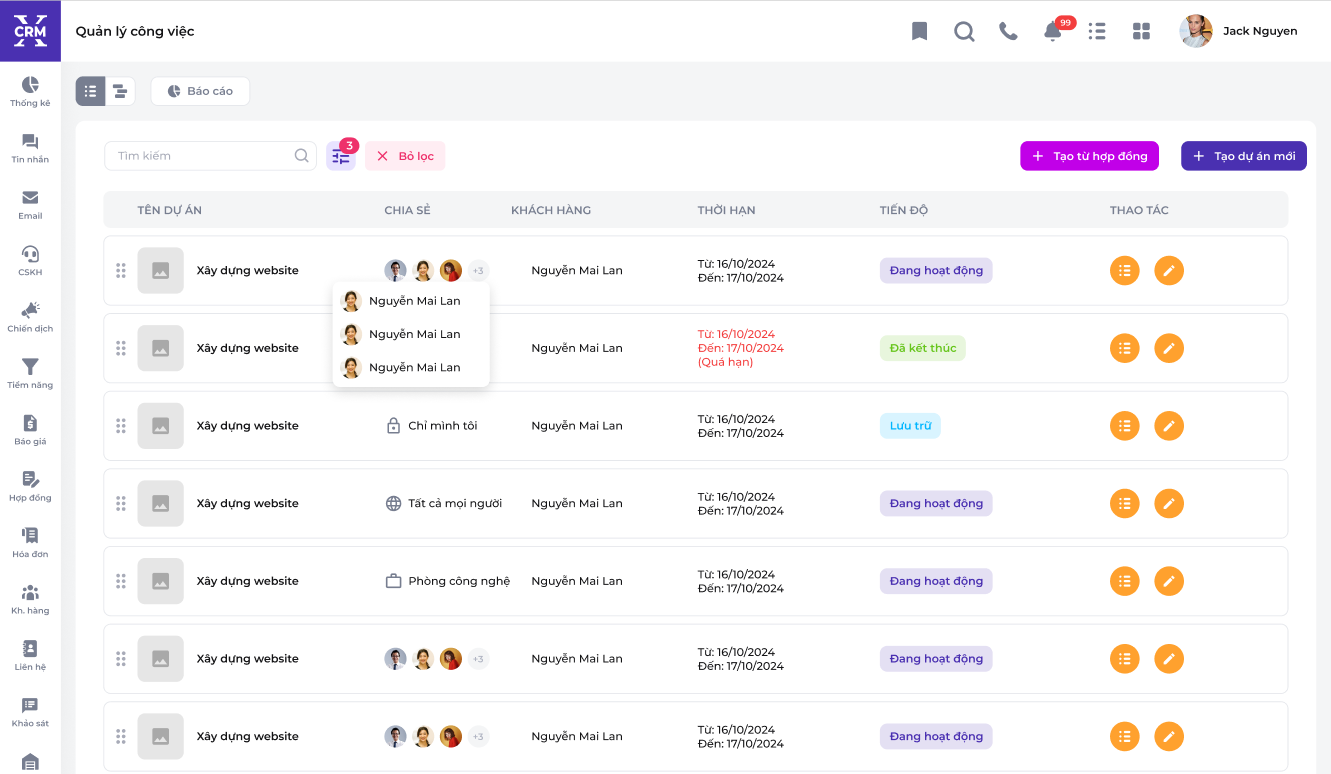Screen dimensions: 1331x774
Task: Open Chiến dịch in the sidebar
Action: click(30, 316)
